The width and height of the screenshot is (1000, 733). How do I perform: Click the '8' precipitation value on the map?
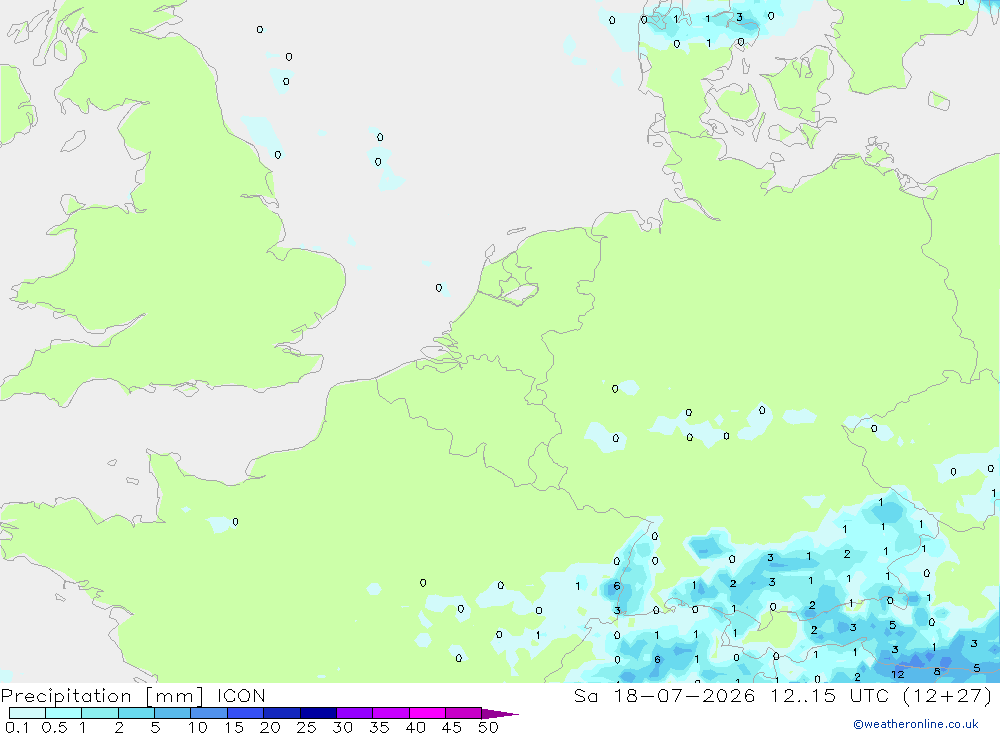click(937, 671)
